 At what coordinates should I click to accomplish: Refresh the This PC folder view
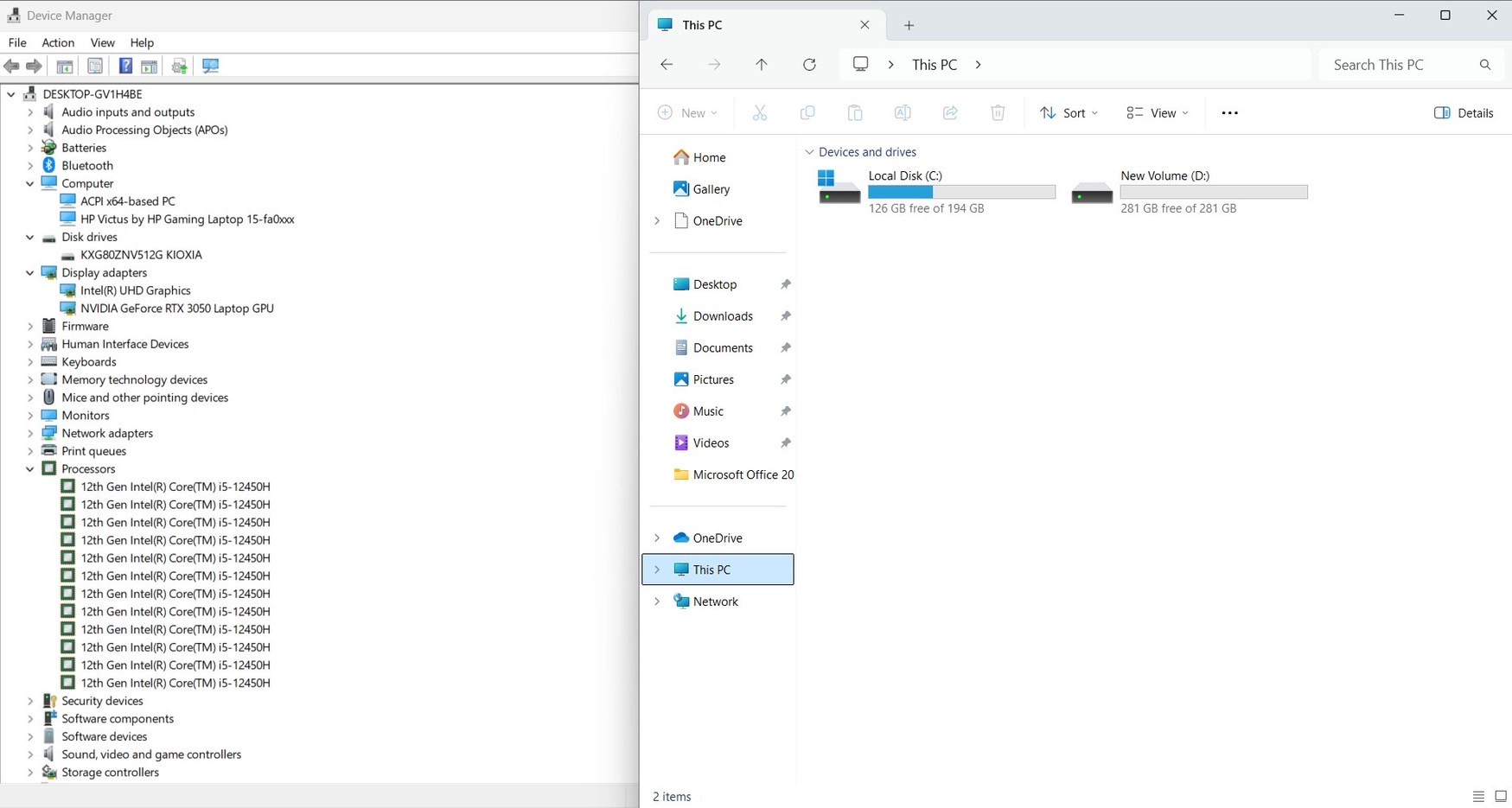(x=809, y=65)
